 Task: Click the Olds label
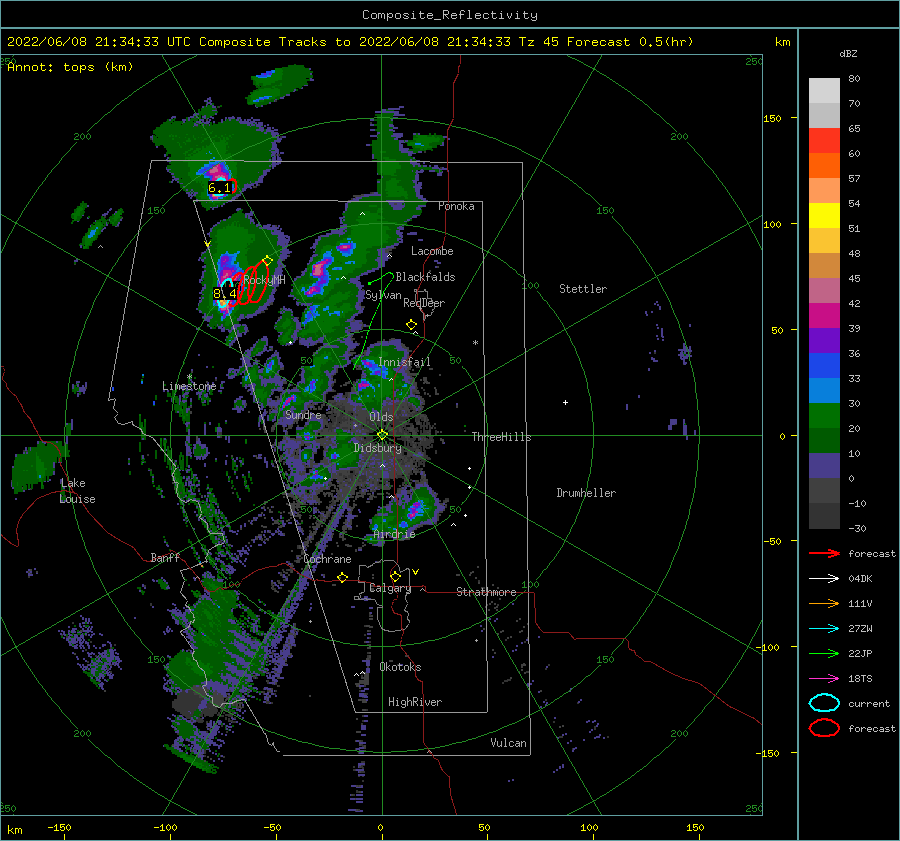click(381, 417)
